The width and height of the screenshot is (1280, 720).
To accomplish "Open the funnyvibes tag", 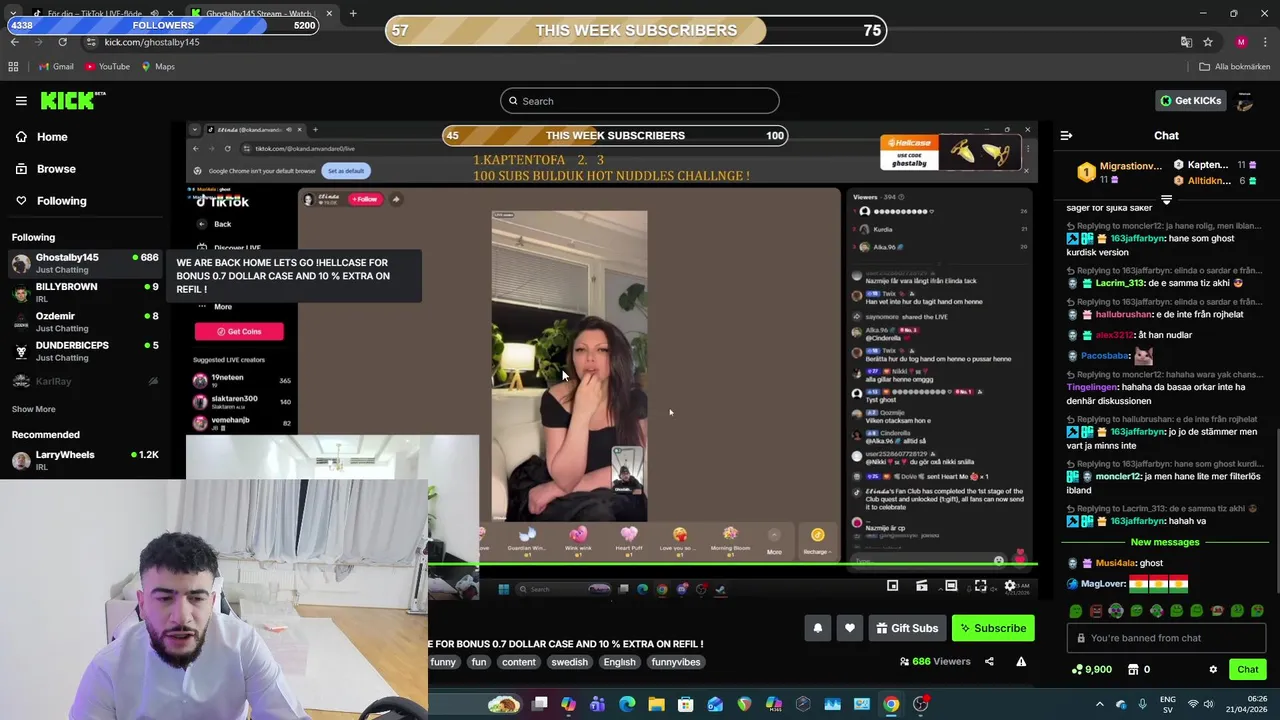I will pos(676,662).
